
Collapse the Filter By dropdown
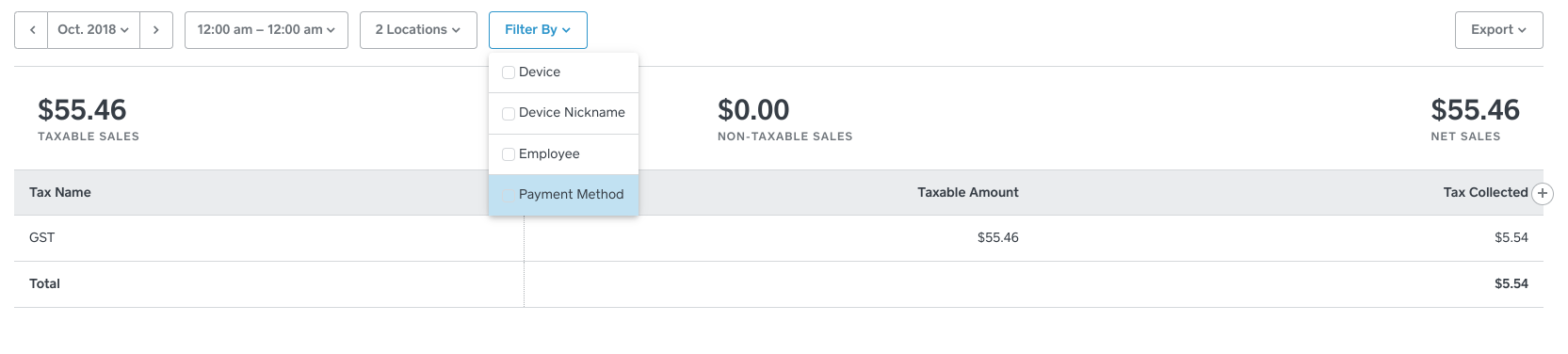click(538, 30)
